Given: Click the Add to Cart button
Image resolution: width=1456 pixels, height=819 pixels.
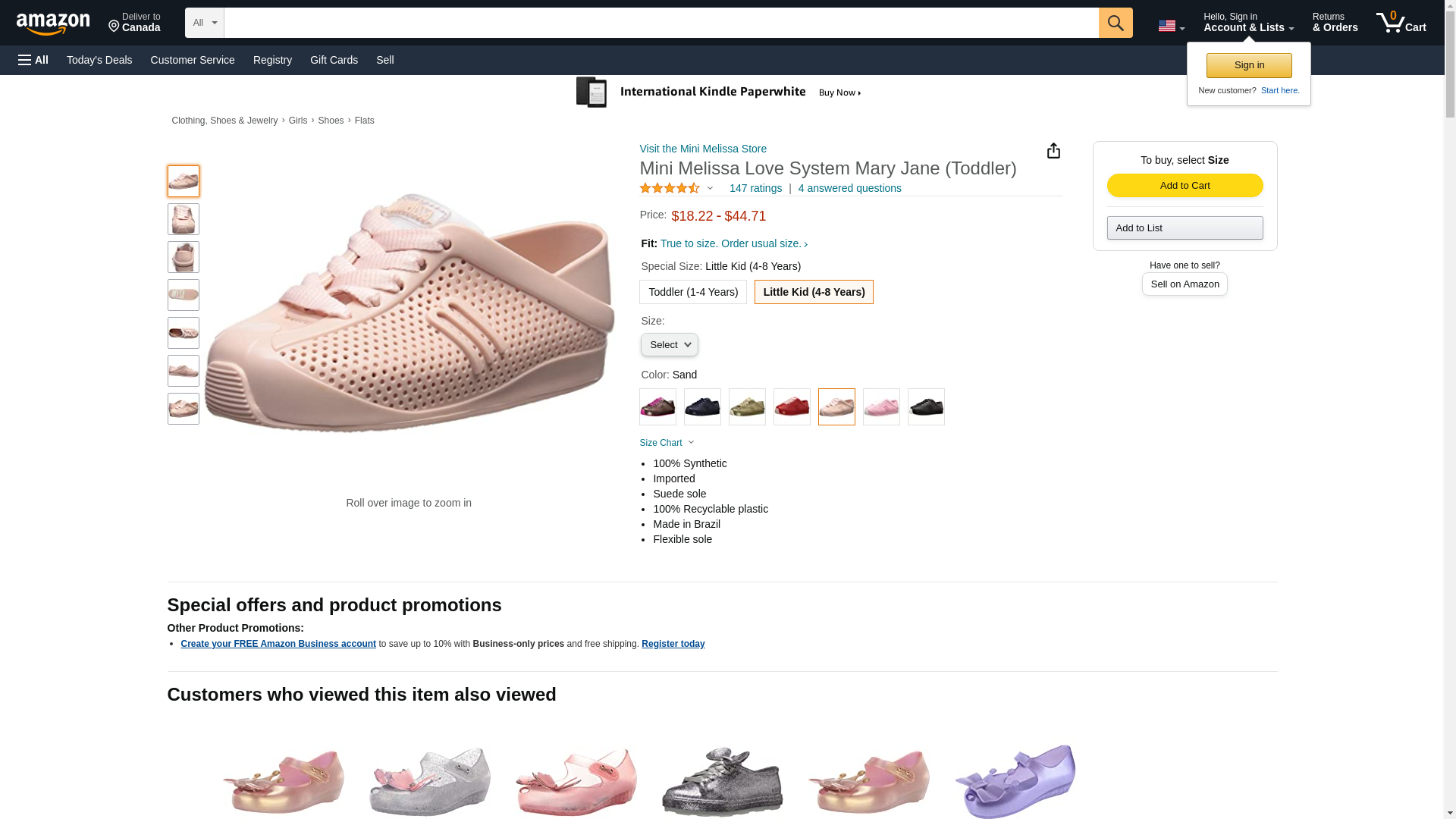Looking at the screenshot, I should (x=1185, y=186).
